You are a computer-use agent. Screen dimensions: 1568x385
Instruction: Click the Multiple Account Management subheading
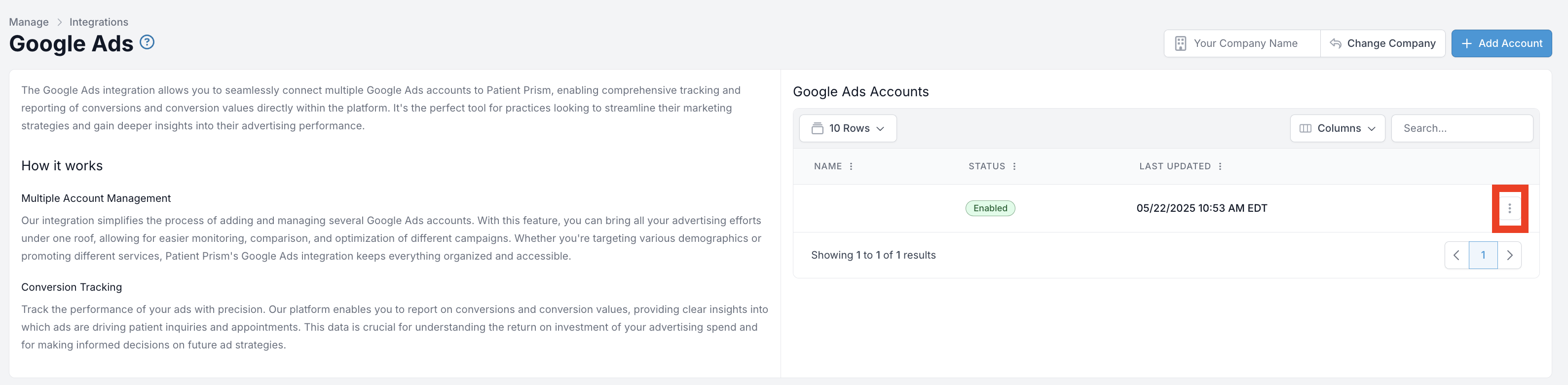96,198
